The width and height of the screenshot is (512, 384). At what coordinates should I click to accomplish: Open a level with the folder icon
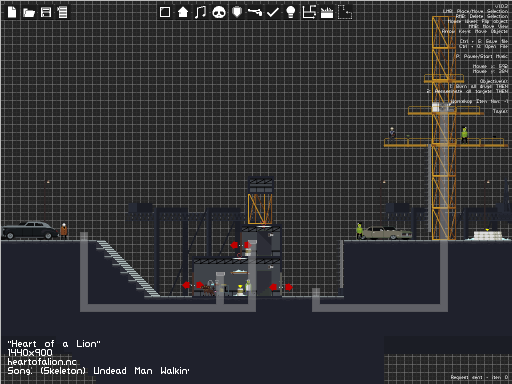click(x=29, y=13)
